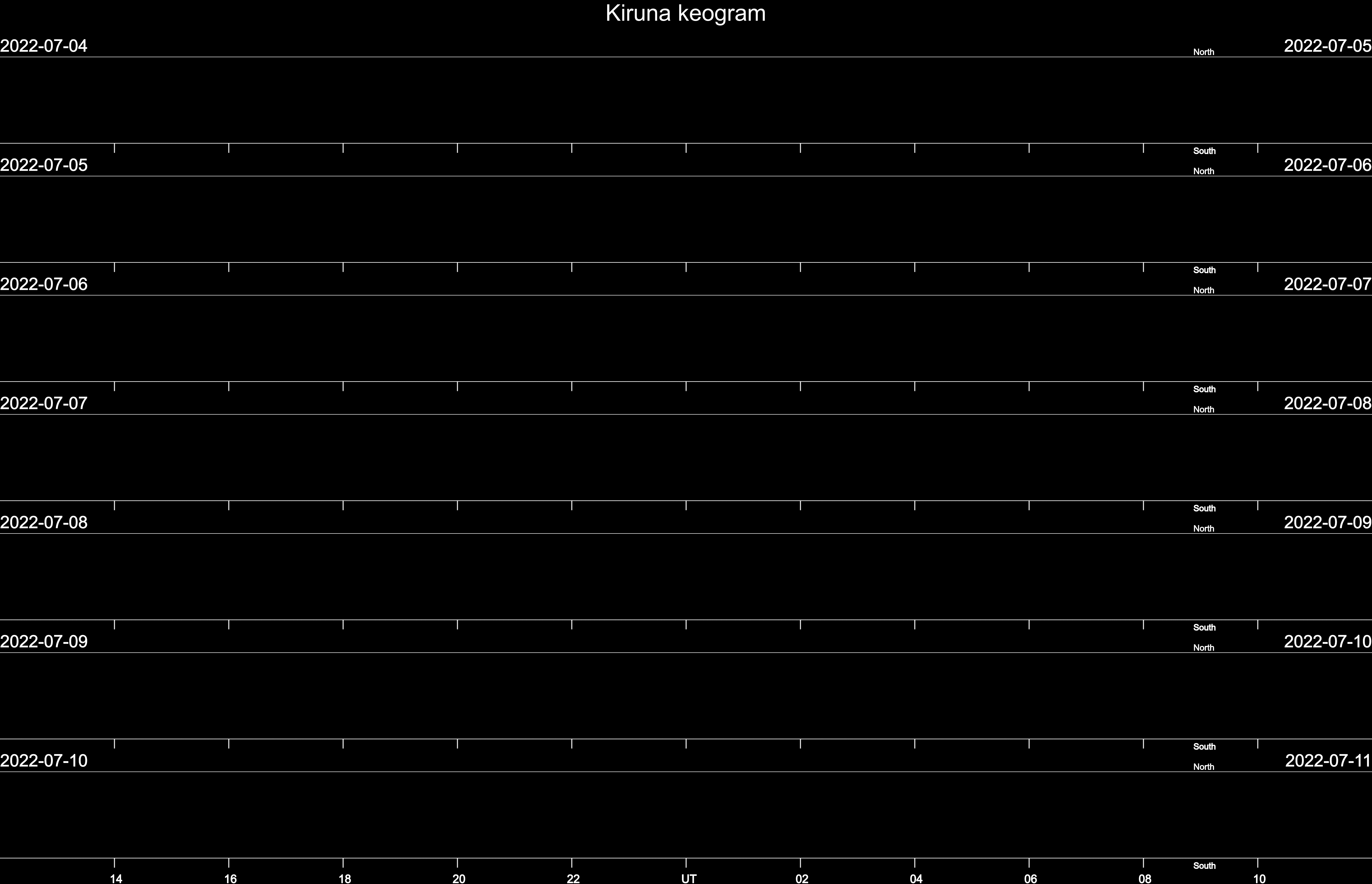Click the 2022-07-05 label at the left edge
The height and width of the screenshot is (884, 1372).
pos(44,165)
